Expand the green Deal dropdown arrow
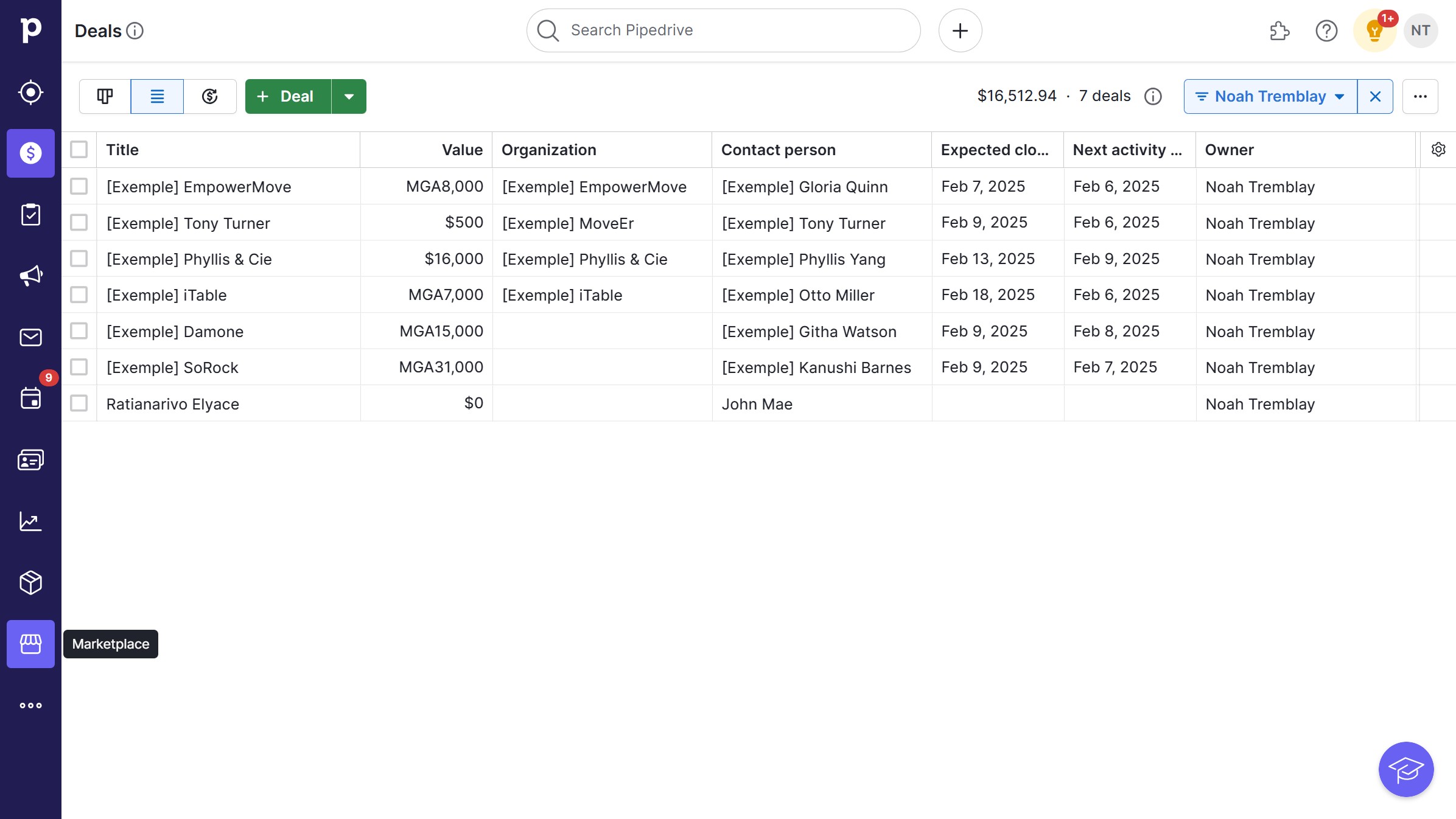This screenshot has height=819, width=1456. 349,96
